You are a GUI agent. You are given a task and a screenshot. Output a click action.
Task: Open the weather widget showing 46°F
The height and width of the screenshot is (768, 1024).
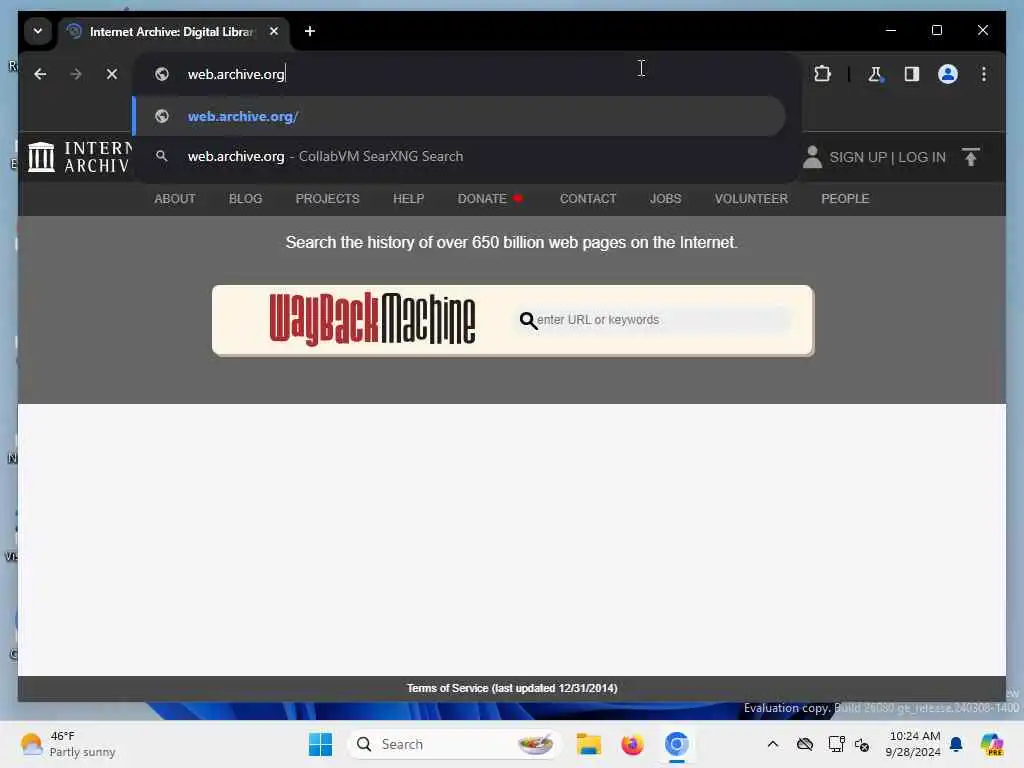click(68, 744)
